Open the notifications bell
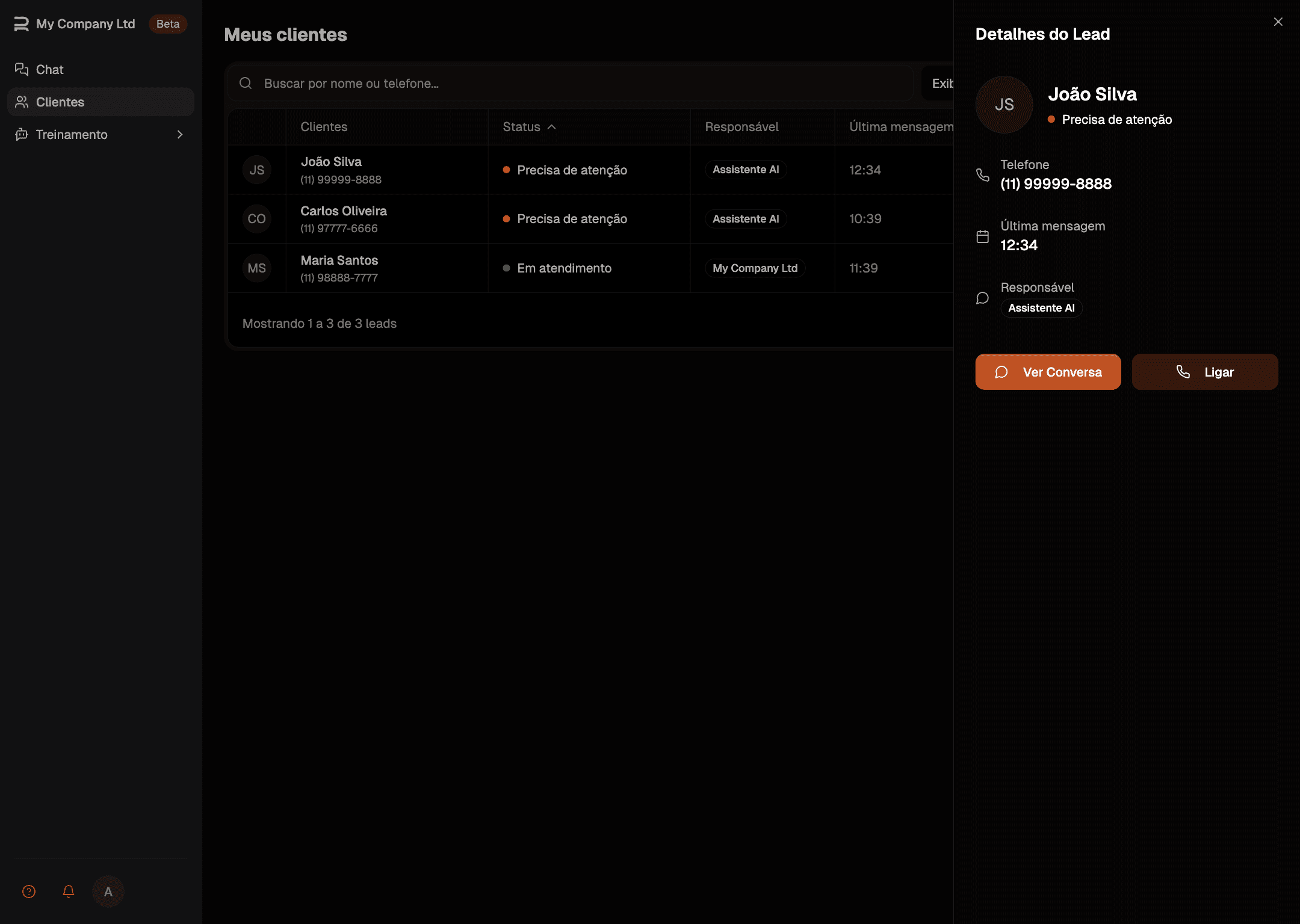 69,892
